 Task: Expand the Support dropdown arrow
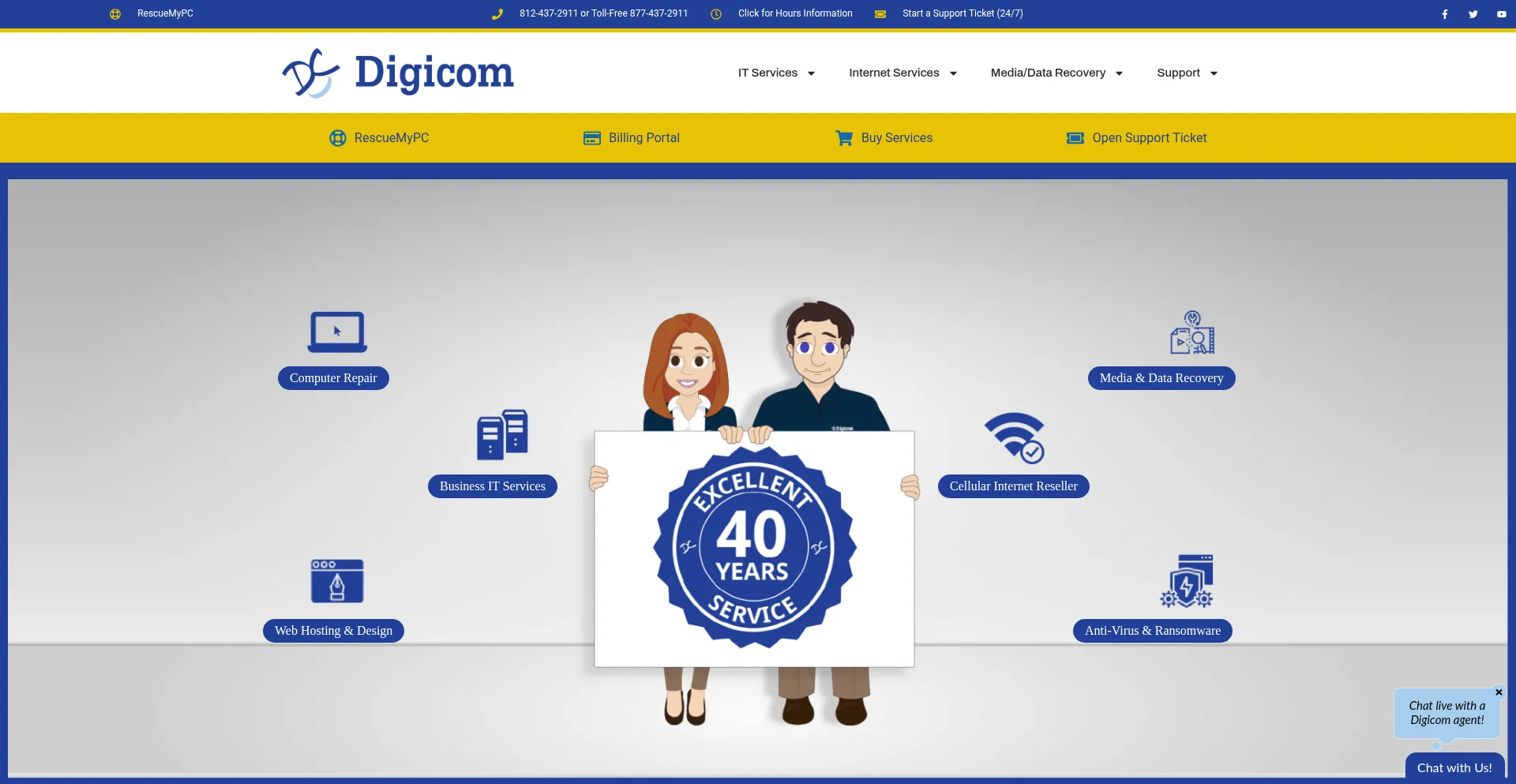pos(1214,73)
